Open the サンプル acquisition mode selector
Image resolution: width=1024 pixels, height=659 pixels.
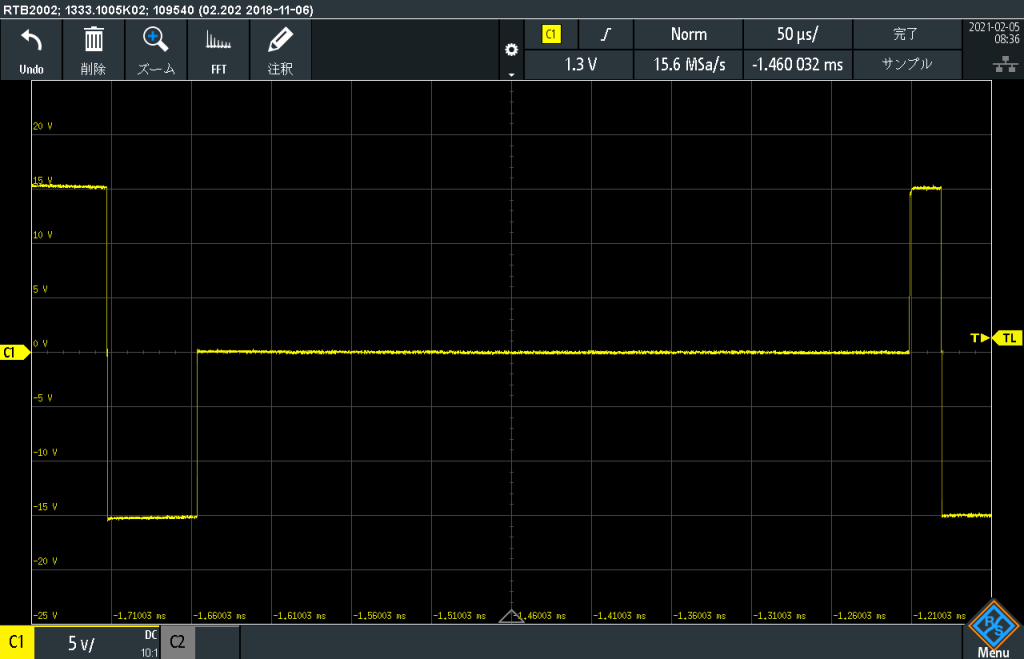(x=906, y=64)
